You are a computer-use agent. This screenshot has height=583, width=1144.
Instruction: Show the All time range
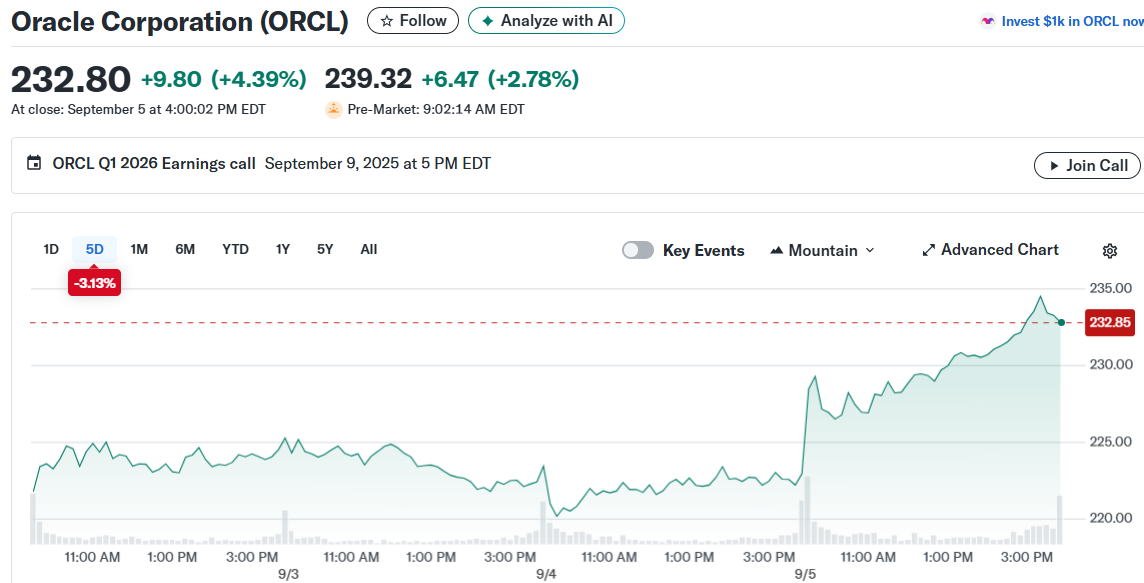coord(368,250)
